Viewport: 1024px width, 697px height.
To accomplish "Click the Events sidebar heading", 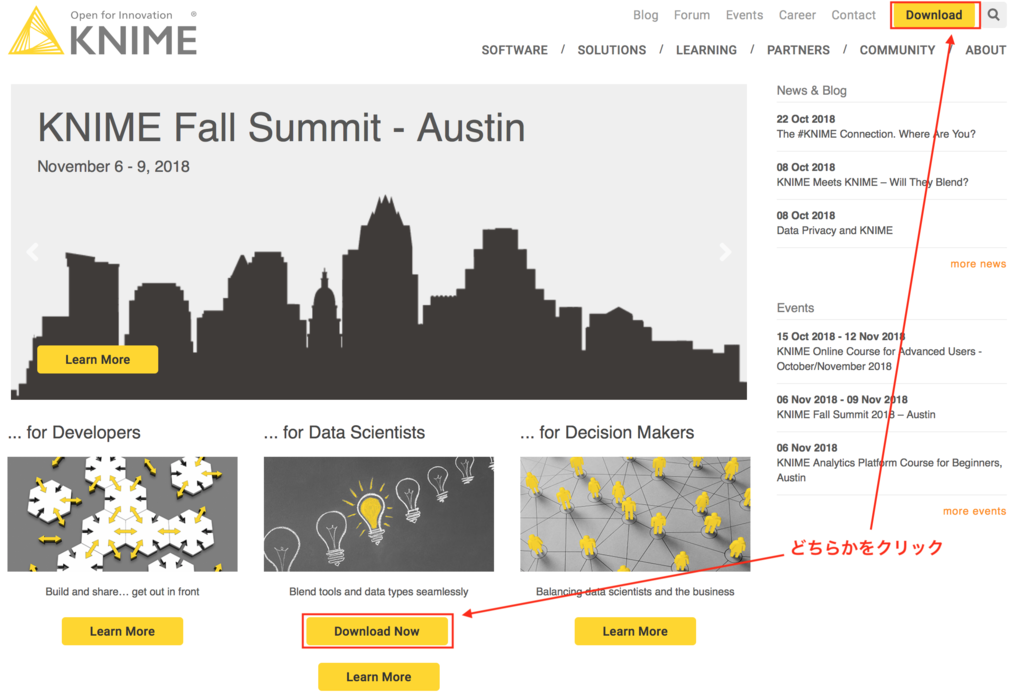I will [795, 308].
